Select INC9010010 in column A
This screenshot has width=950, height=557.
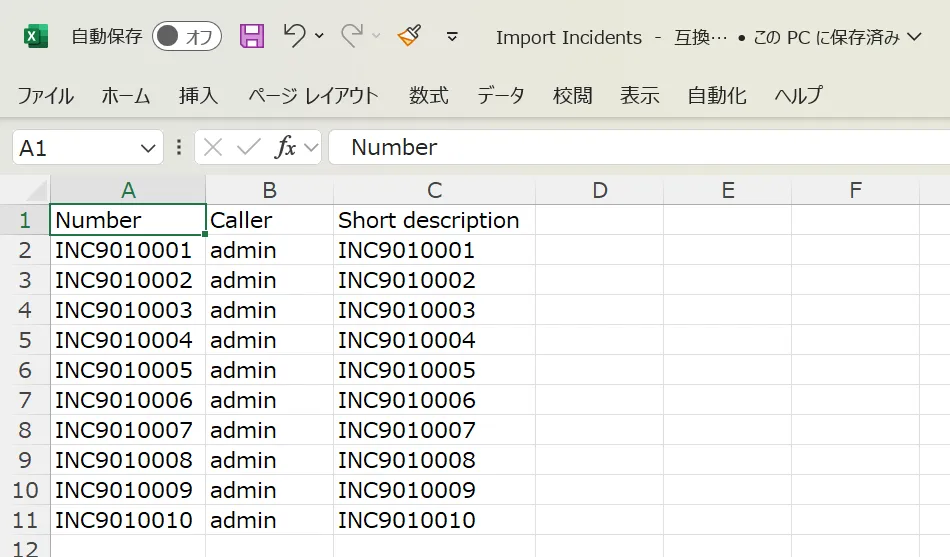(x=128, y=520)
